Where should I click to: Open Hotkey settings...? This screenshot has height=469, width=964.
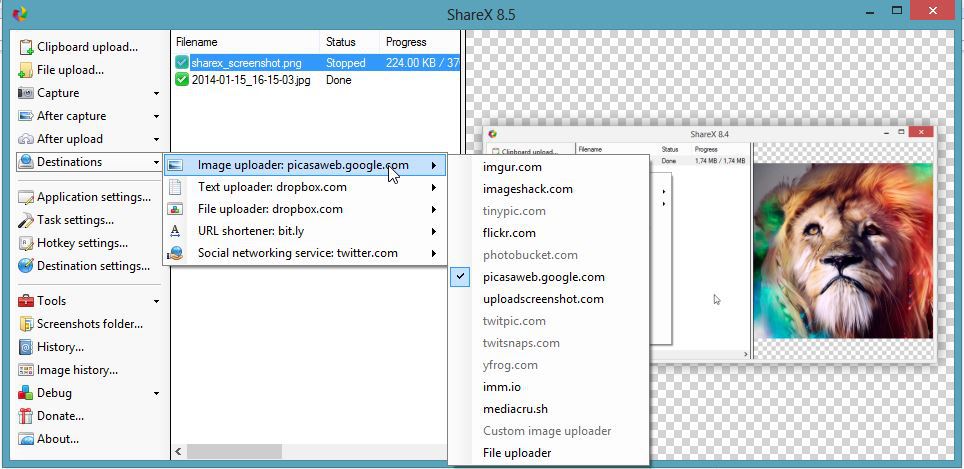coord(82,243)
